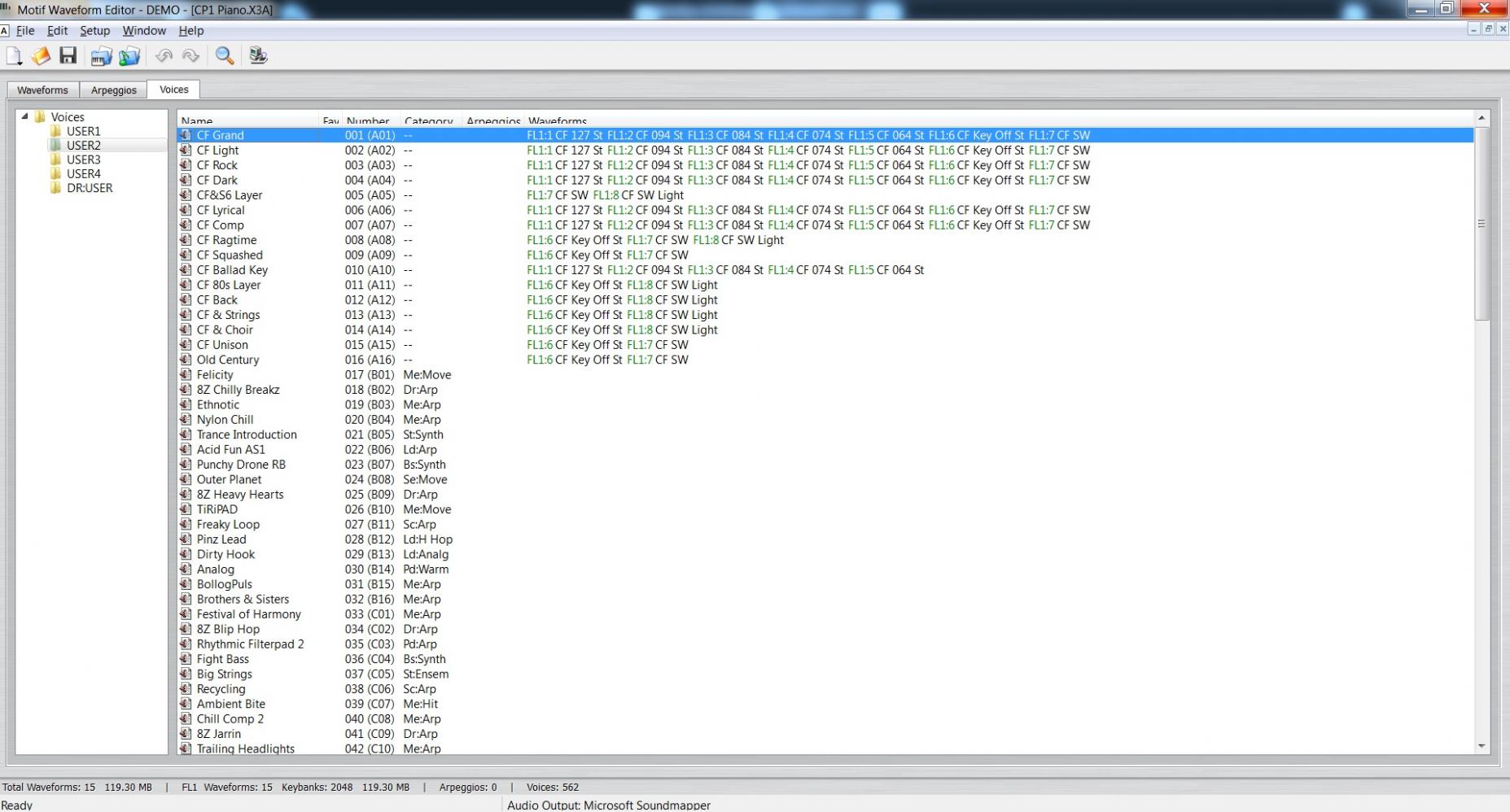The width and height of the screenshot is (1510, 812).
Task: Click FL1:8 CF SW Light on CF Back row
Action: click(672, 300)
